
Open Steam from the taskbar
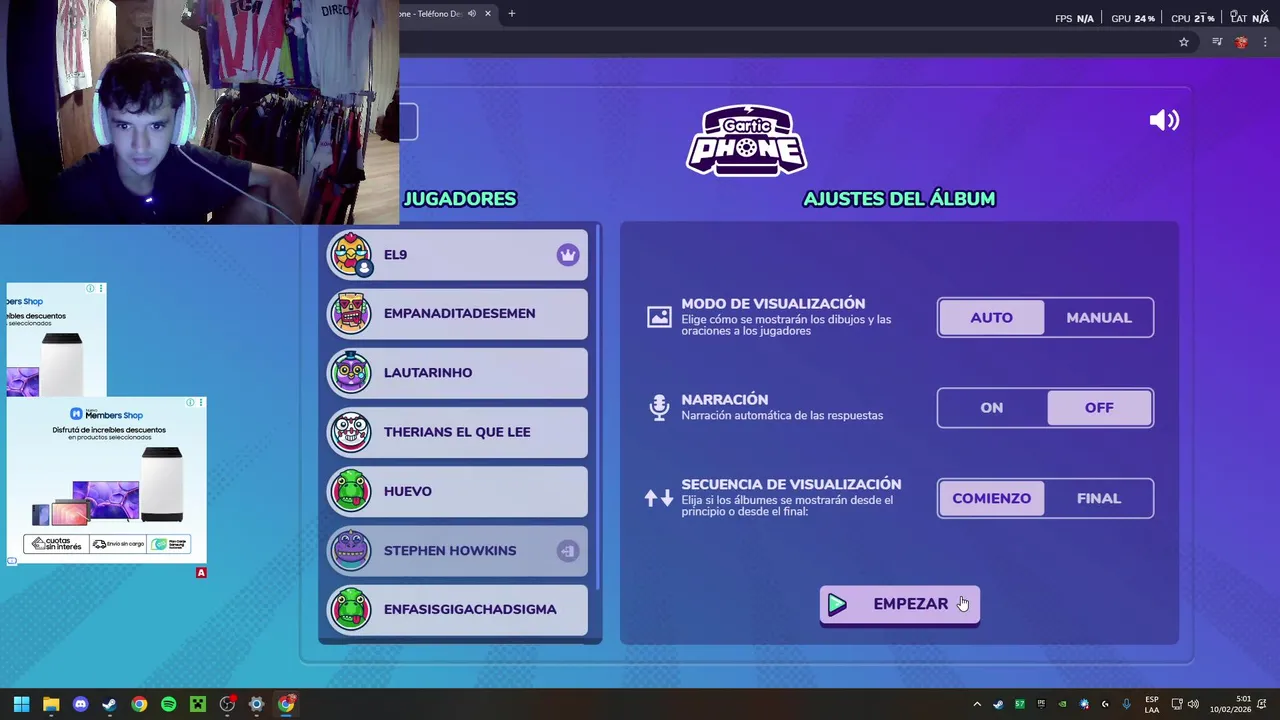click(110, 704)
